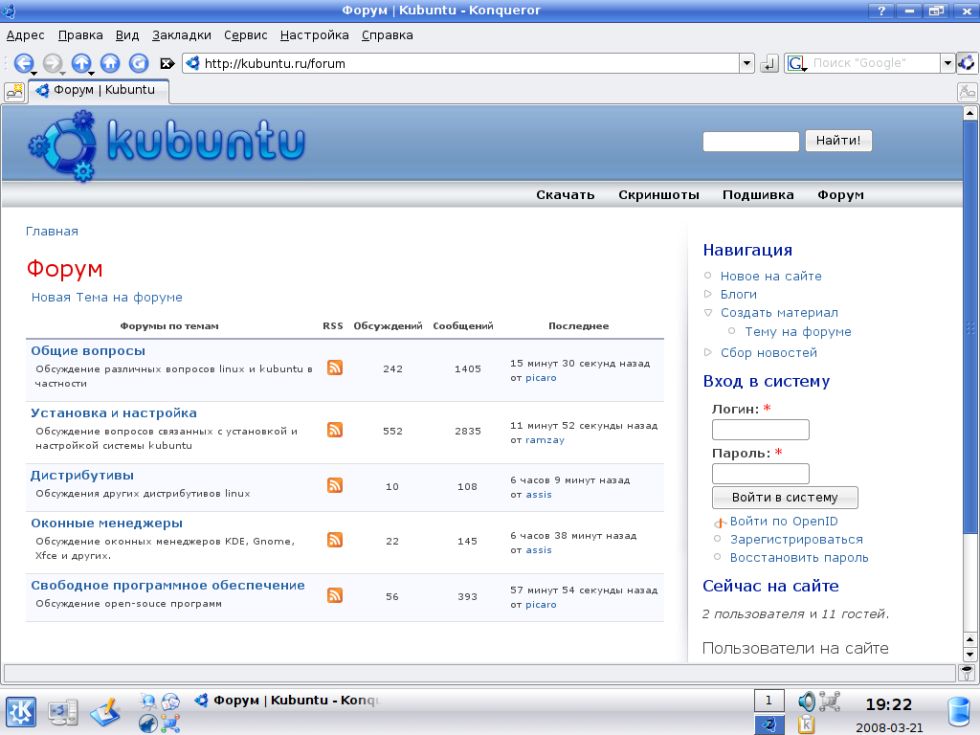Go back with the Back arrow button
The width and height of the screenshot is (980, 735).
(24, 63)
